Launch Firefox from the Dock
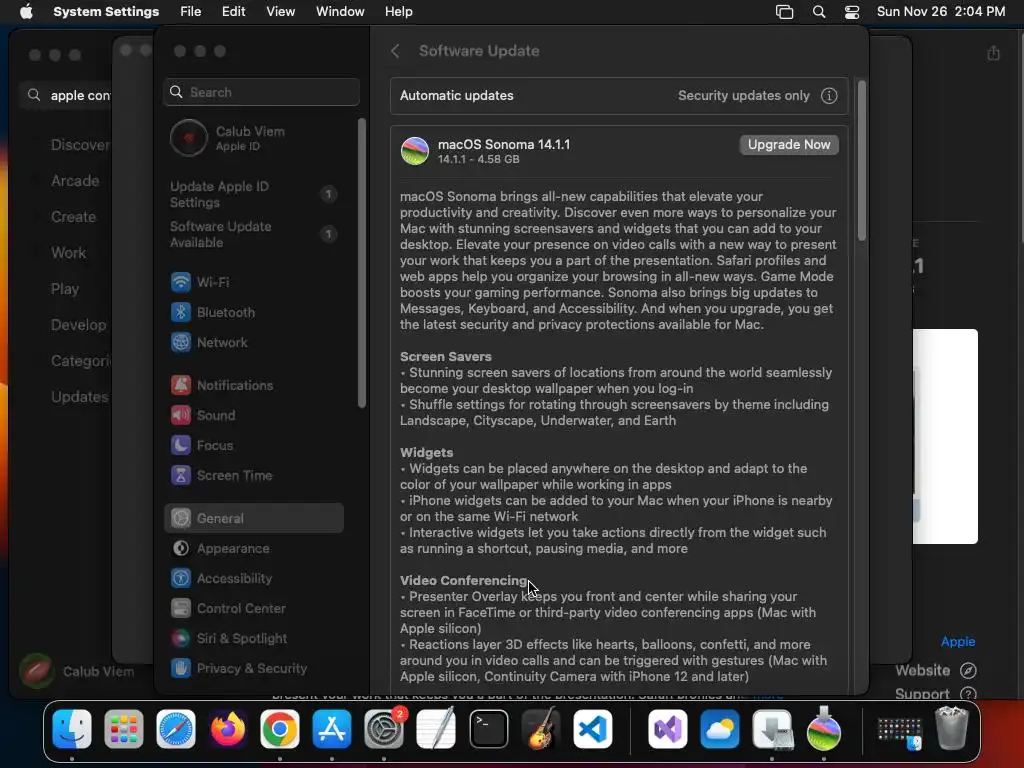The height and width of the screenshot is (768, 1024). tap(228, 729)
